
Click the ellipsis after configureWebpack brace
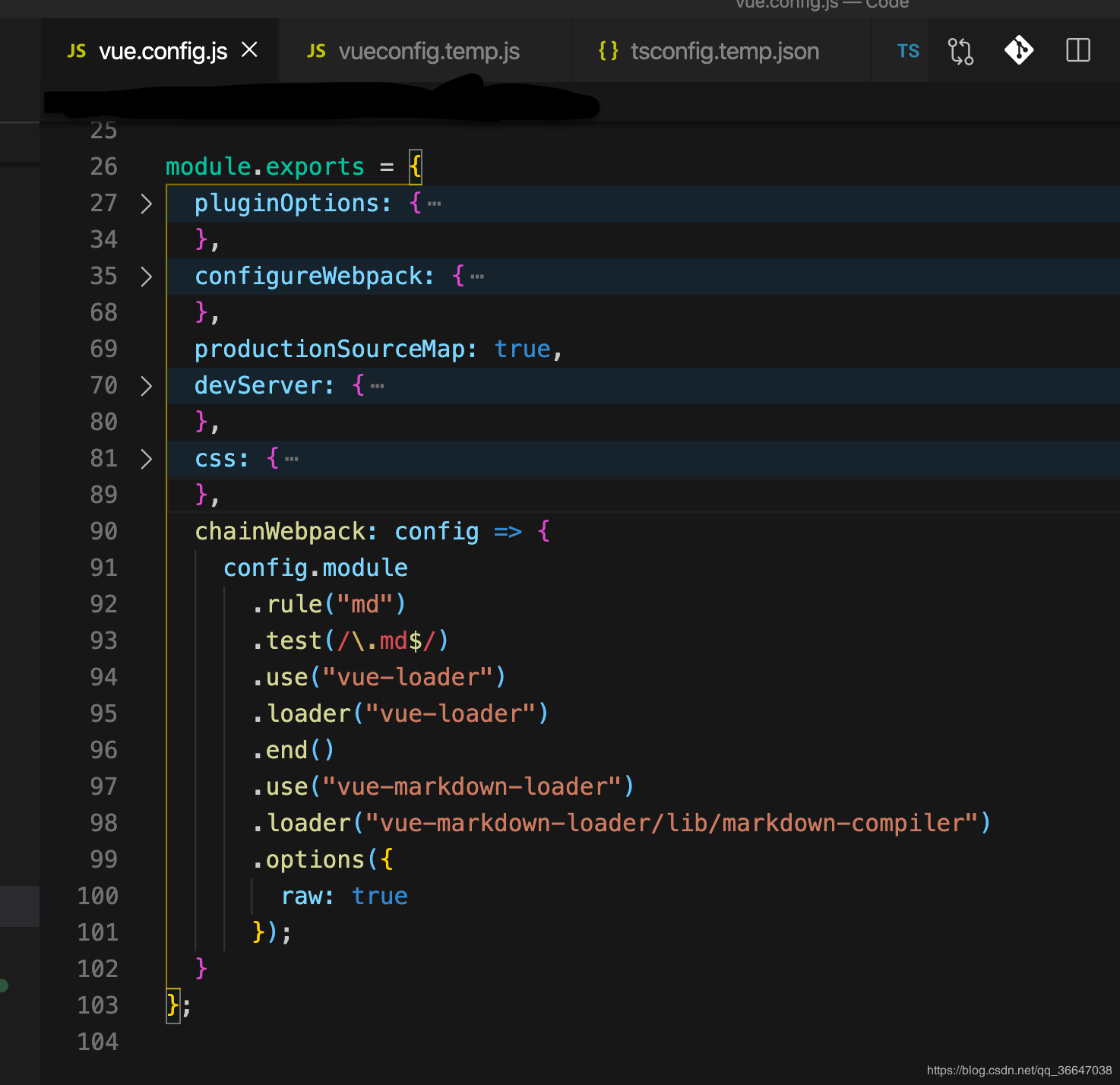tap(477, 277)
